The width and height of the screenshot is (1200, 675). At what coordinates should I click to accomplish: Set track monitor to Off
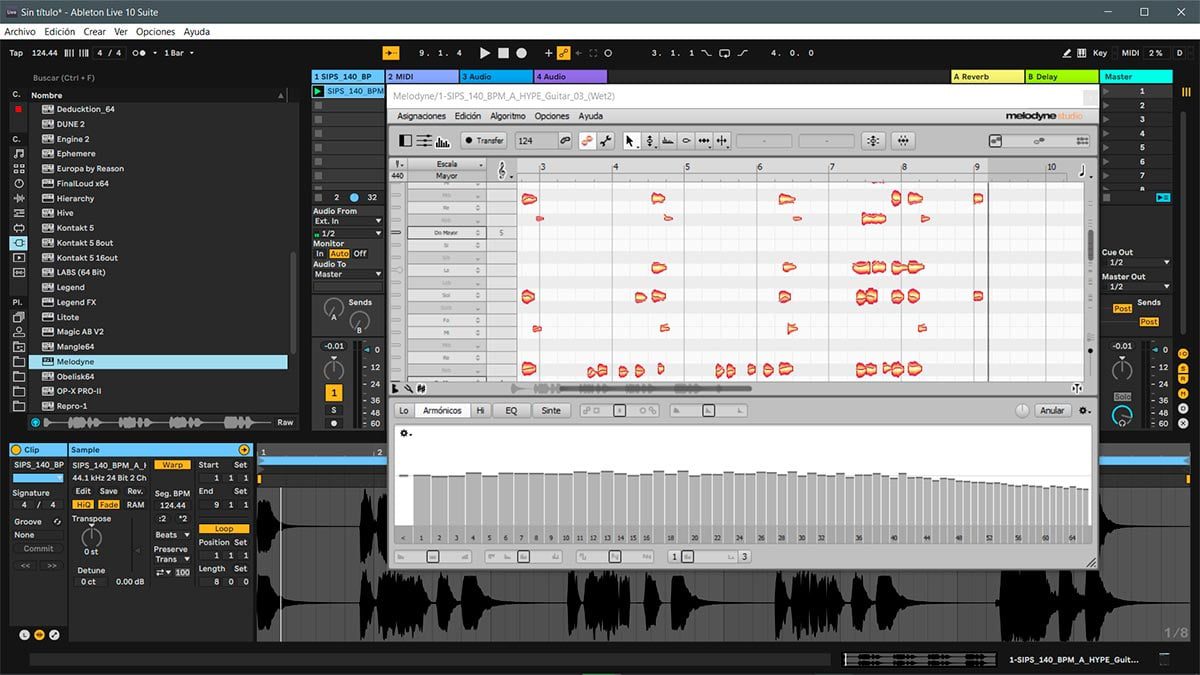point(360,254)
